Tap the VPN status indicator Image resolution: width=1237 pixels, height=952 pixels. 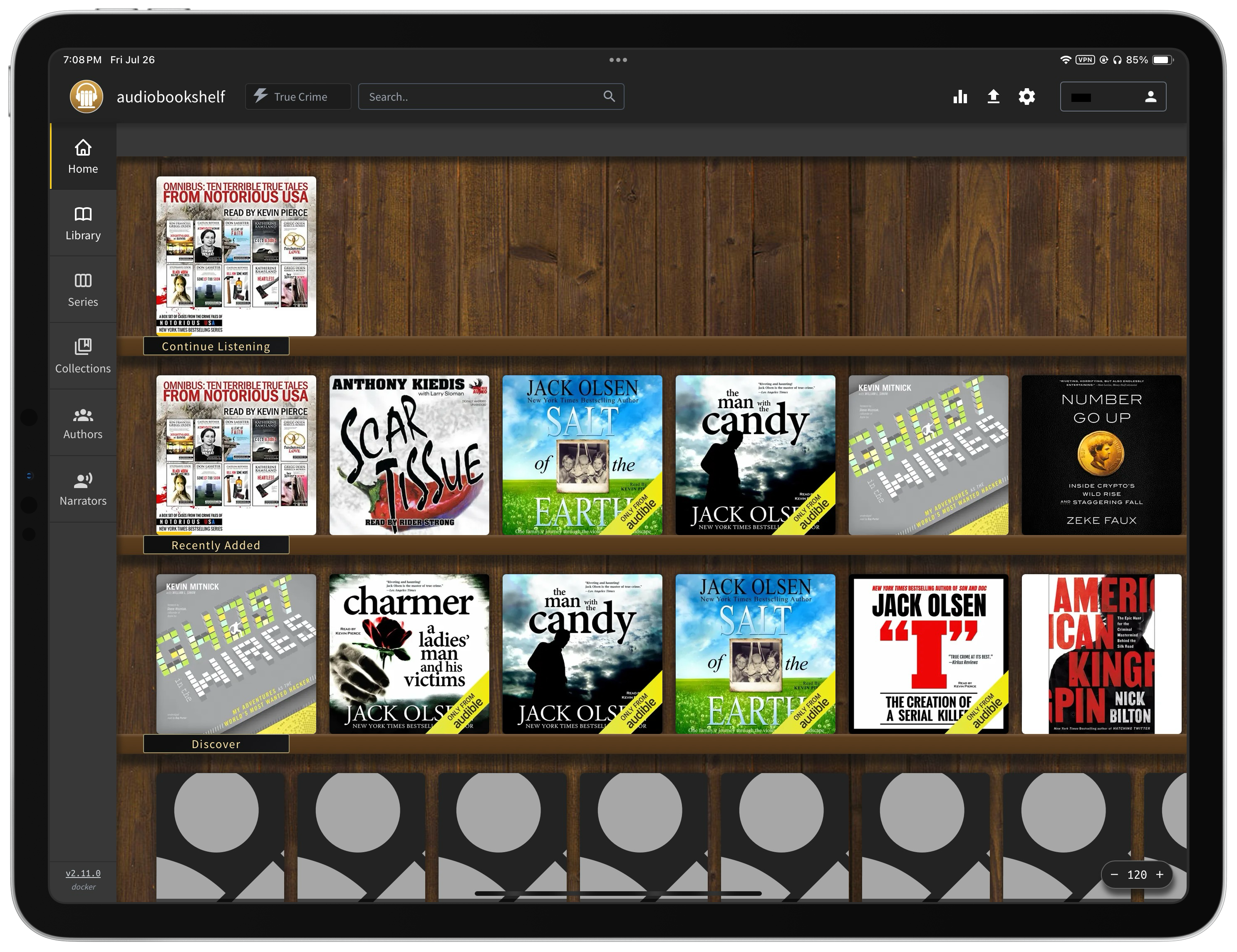[1085, 59]
